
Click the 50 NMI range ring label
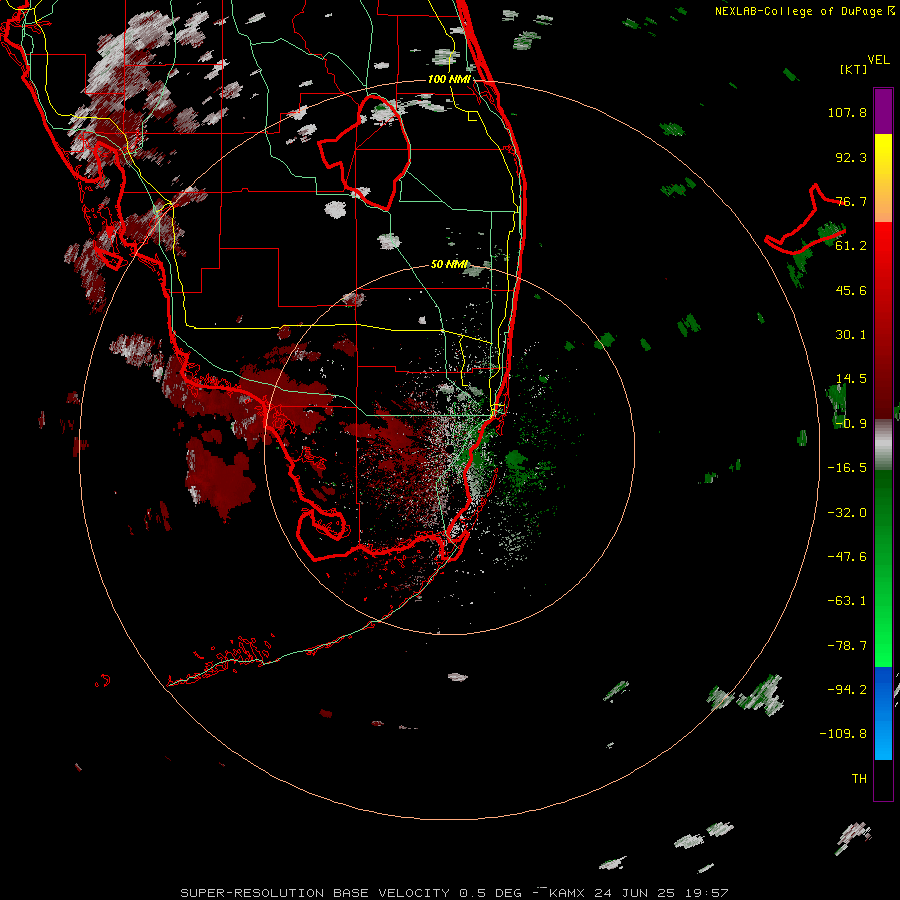click(449, 265)
